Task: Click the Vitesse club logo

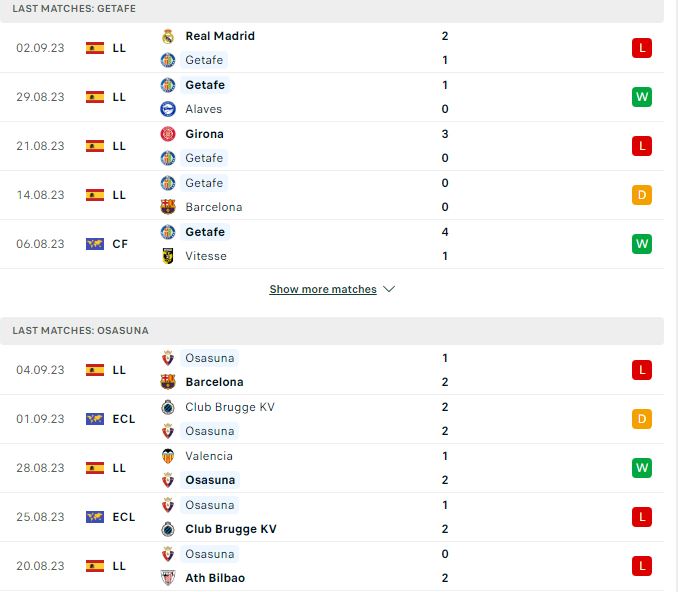Action: [168, 256]
